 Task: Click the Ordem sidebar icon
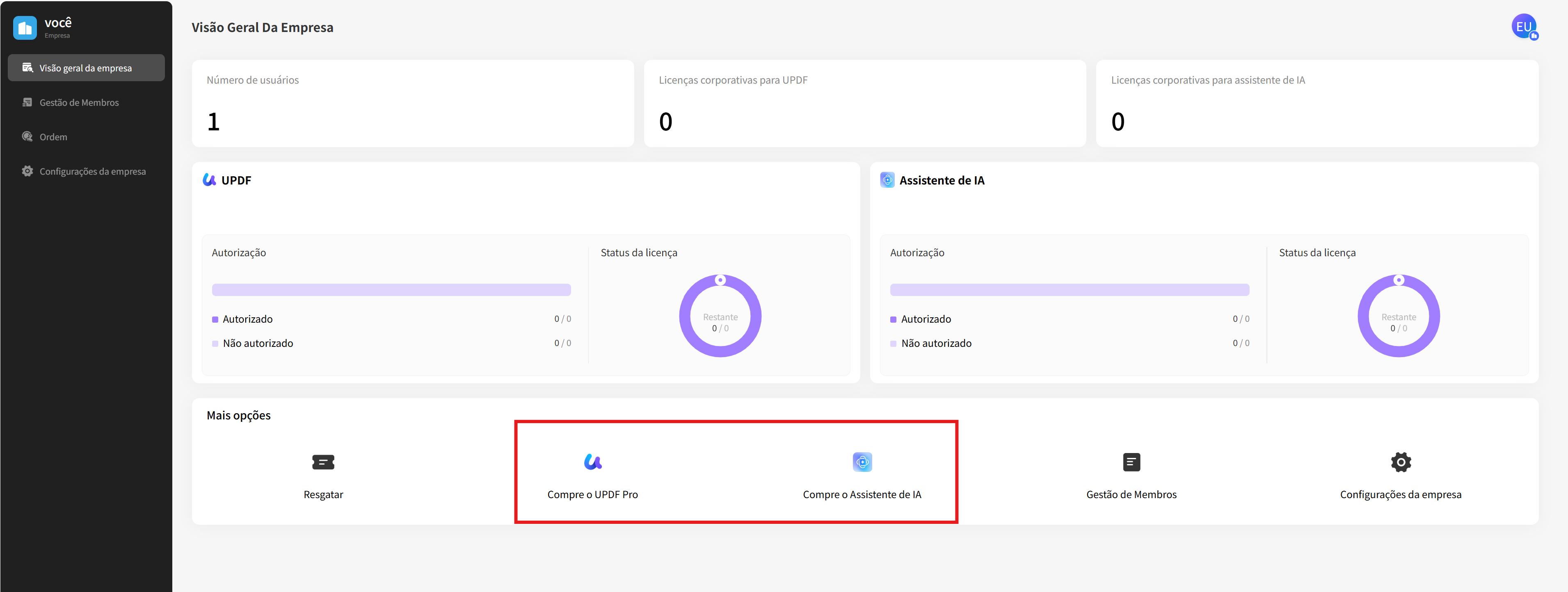tap(27, 136)
